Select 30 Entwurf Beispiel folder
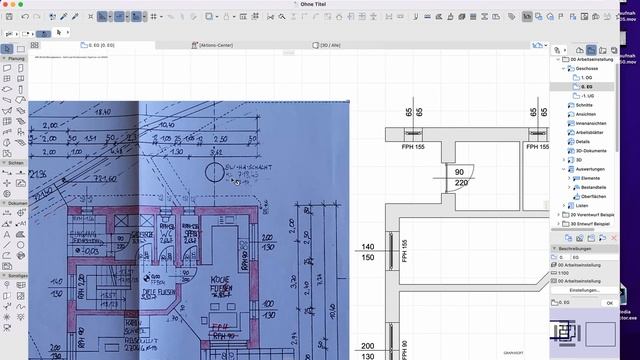Image resolution: width=640 pixels, height=360 pixels. coord(590,224)
